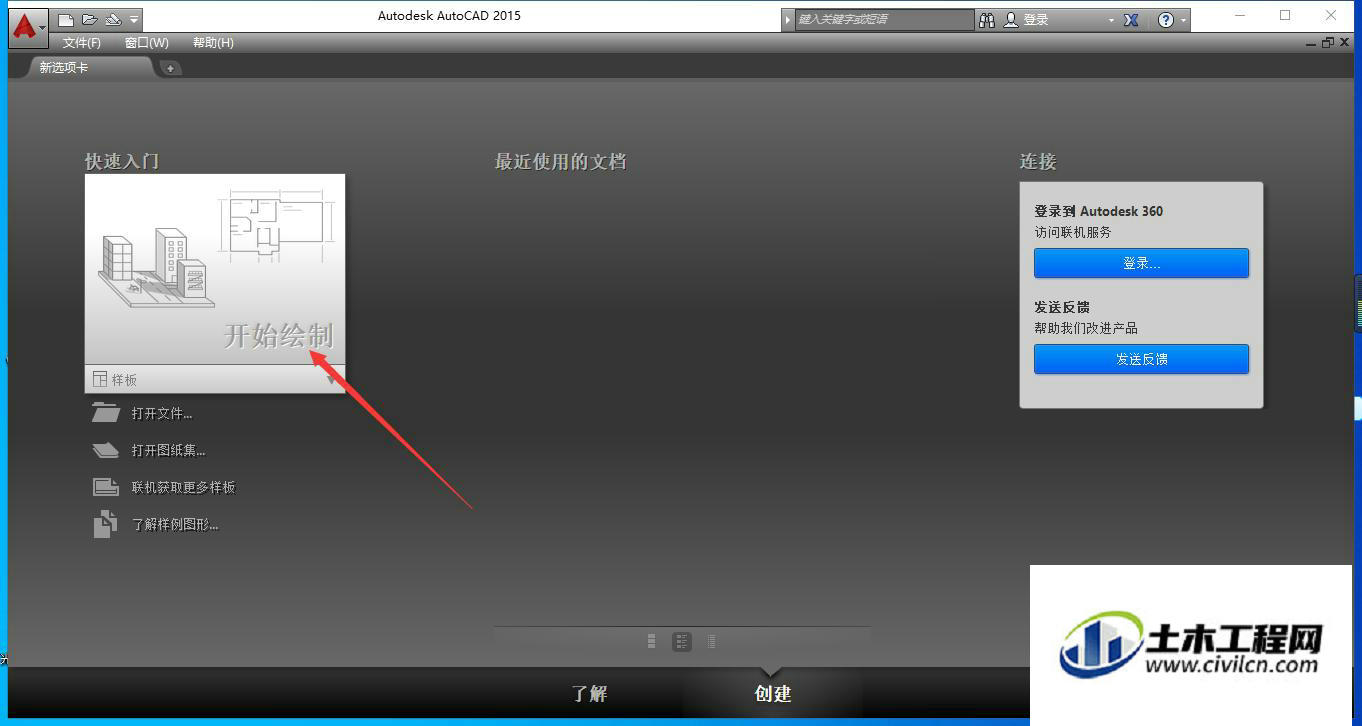The image size is (1362, 726).
Task: Click the 最近使用的文档 heading text
Action: point(561,161)
